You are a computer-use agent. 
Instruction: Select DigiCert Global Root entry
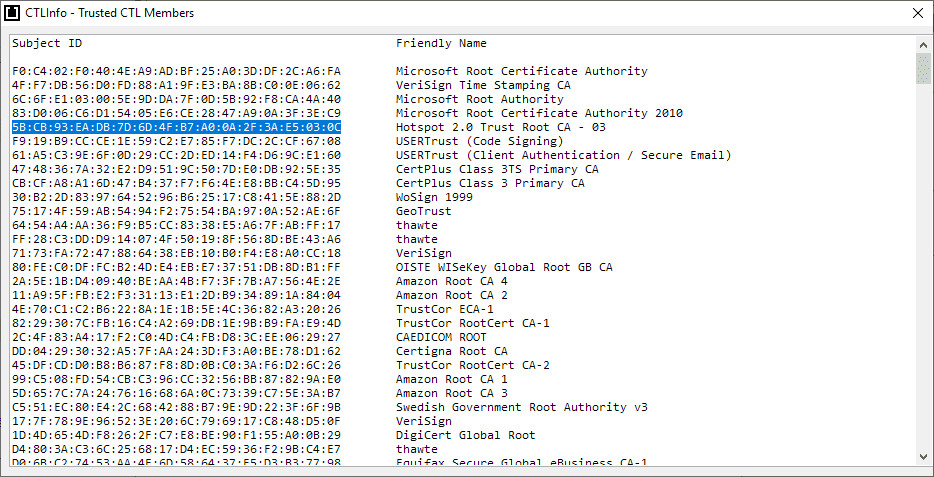pyautogui.click(x=465, y=435)
